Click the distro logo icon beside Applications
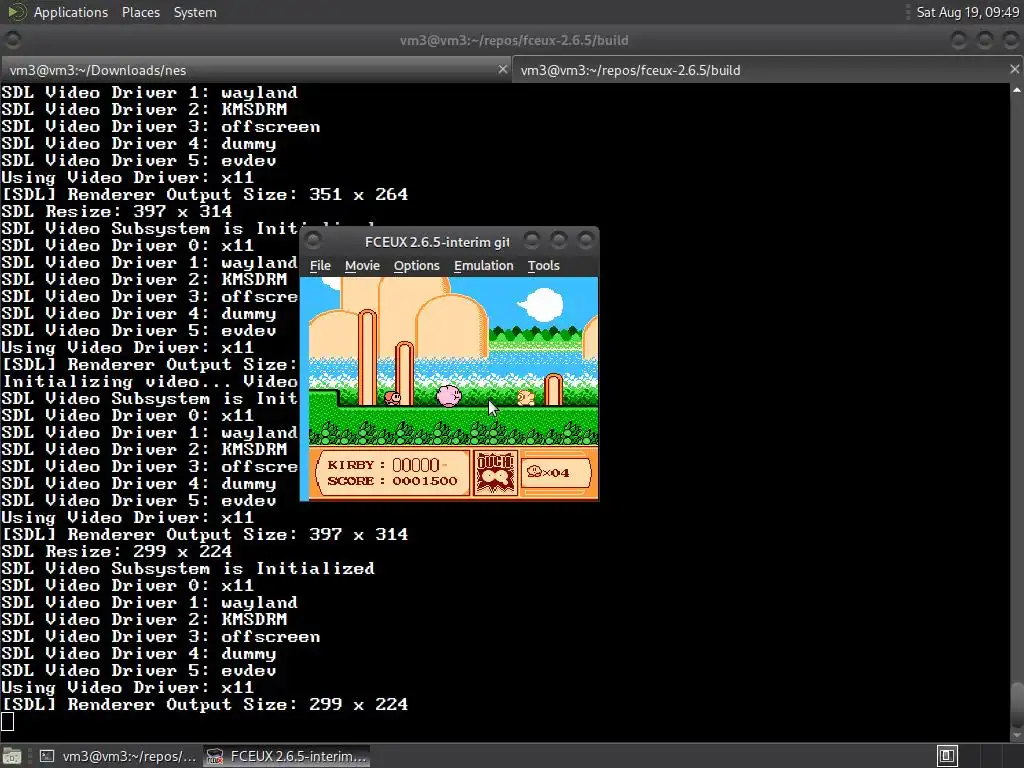Viewport: 1024px width, 768px height. click(16, 12)
